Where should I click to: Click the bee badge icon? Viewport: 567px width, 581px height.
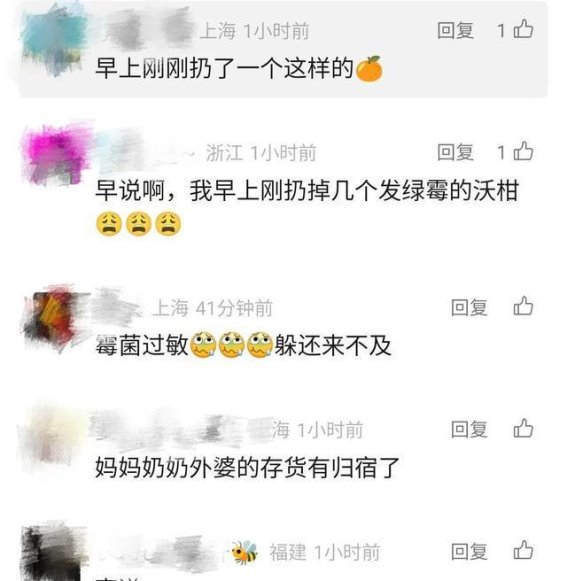[244, 552]
